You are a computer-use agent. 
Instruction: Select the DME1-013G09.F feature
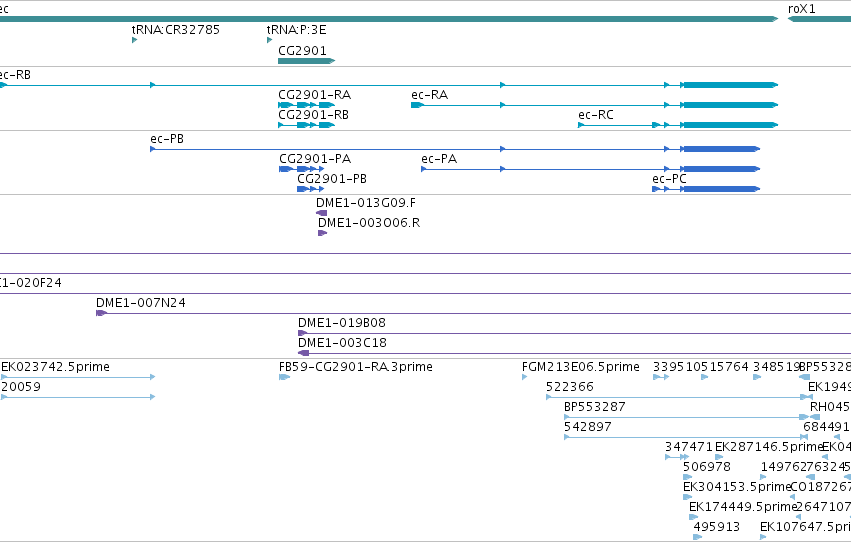click(321, 213)
